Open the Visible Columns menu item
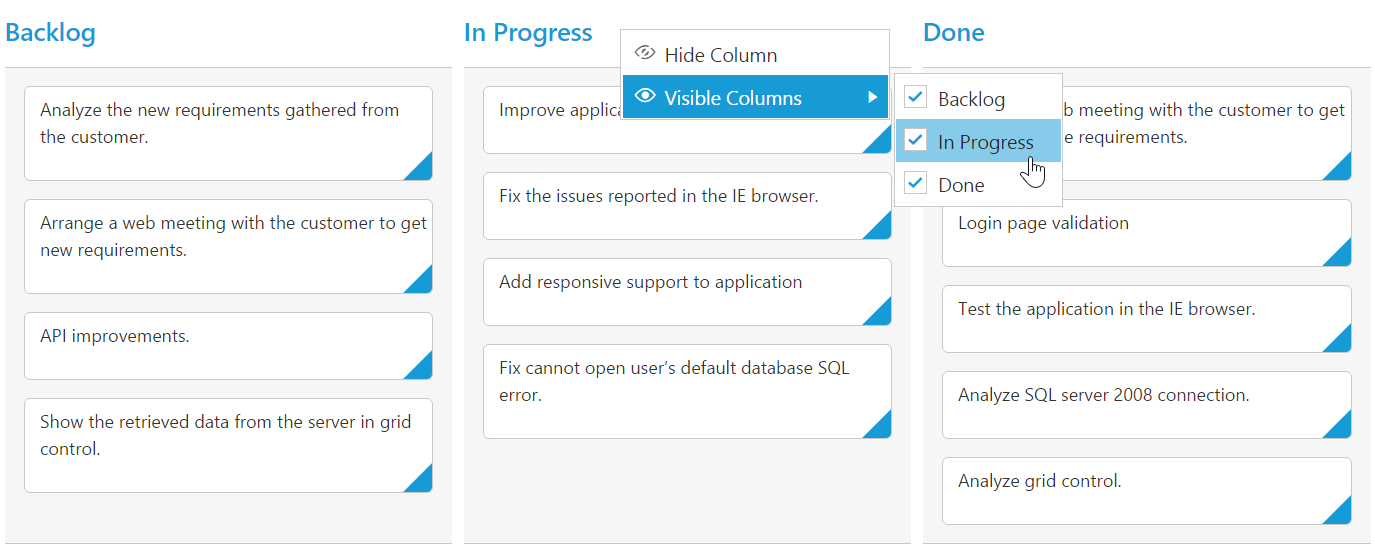 click(733, 98)
